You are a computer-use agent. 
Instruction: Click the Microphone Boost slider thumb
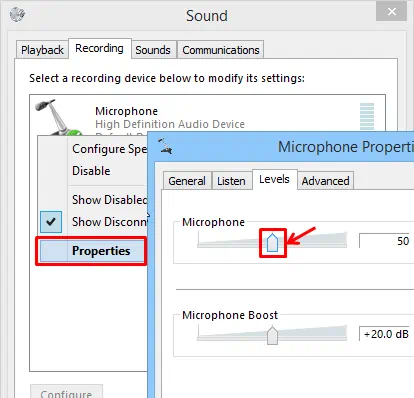273,335
